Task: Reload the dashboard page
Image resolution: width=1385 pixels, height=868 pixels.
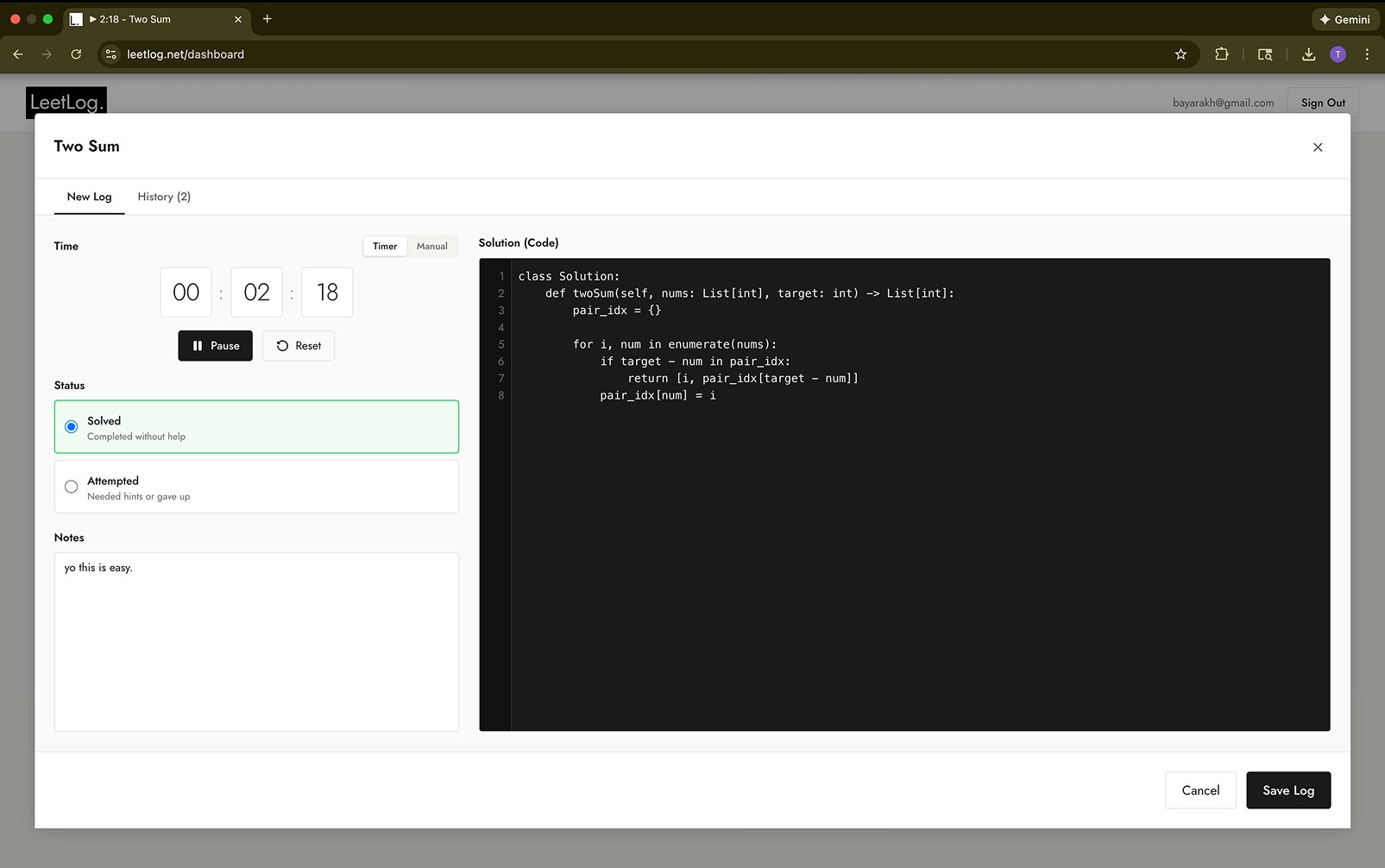Action: pyautogui.click(x=76, y=53)
